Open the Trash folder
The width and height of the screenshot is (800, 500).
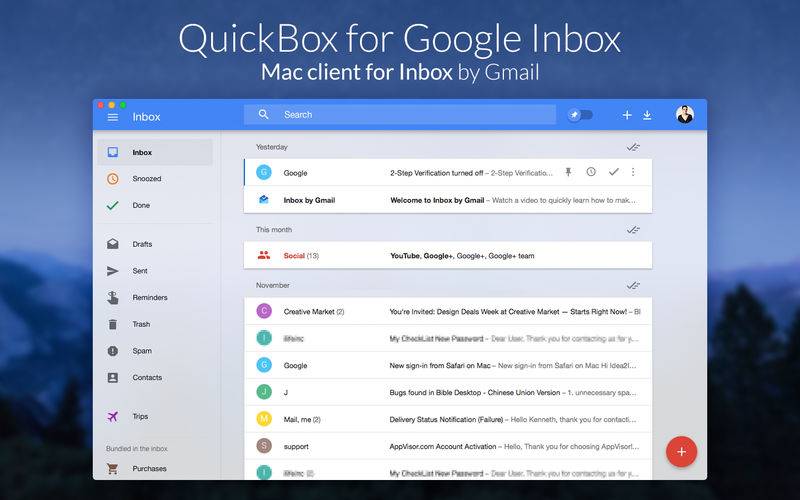click(155, 324)
